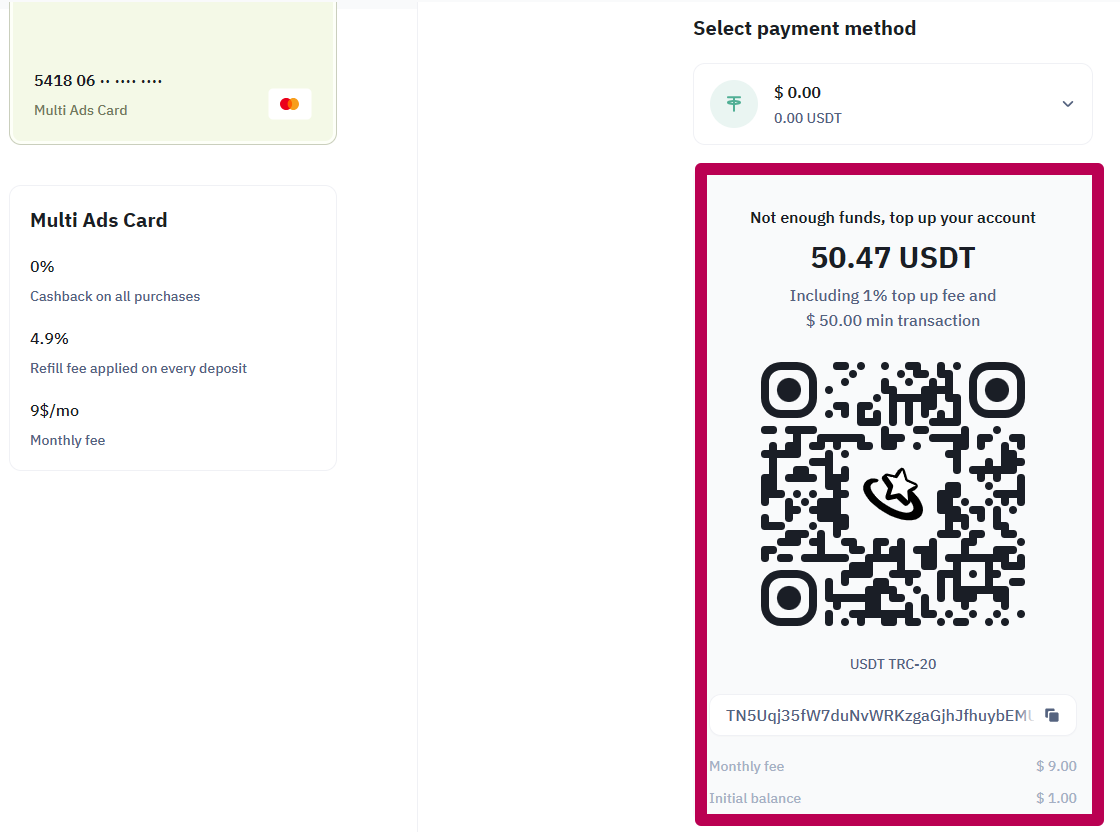Image resolution: width=1120 pixels, height=832 pixels.
Task: Open the $ 0.00 USDT payment selector
Action: click(x=893, y=104)
